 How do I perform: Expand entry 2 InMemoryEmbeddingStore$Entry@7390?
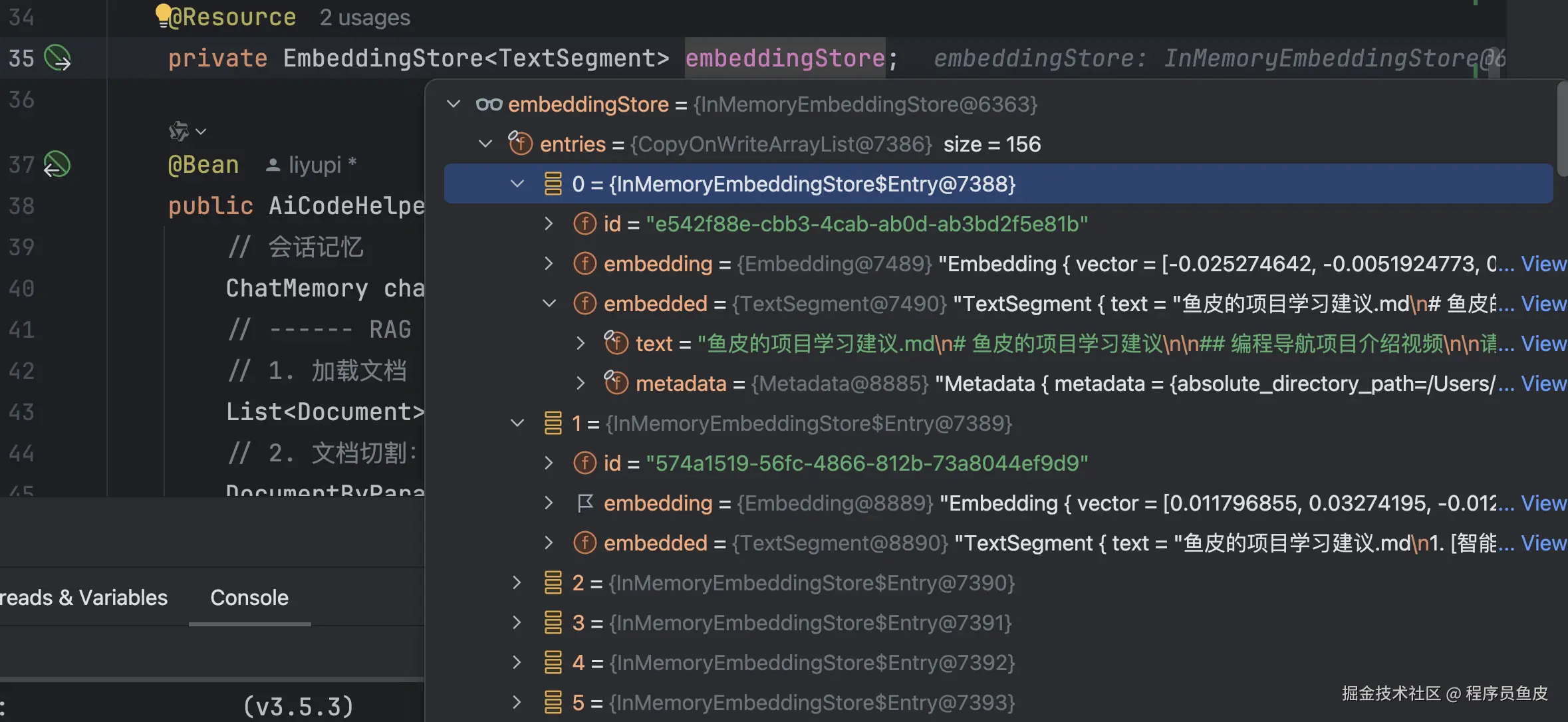coord(517,583)
